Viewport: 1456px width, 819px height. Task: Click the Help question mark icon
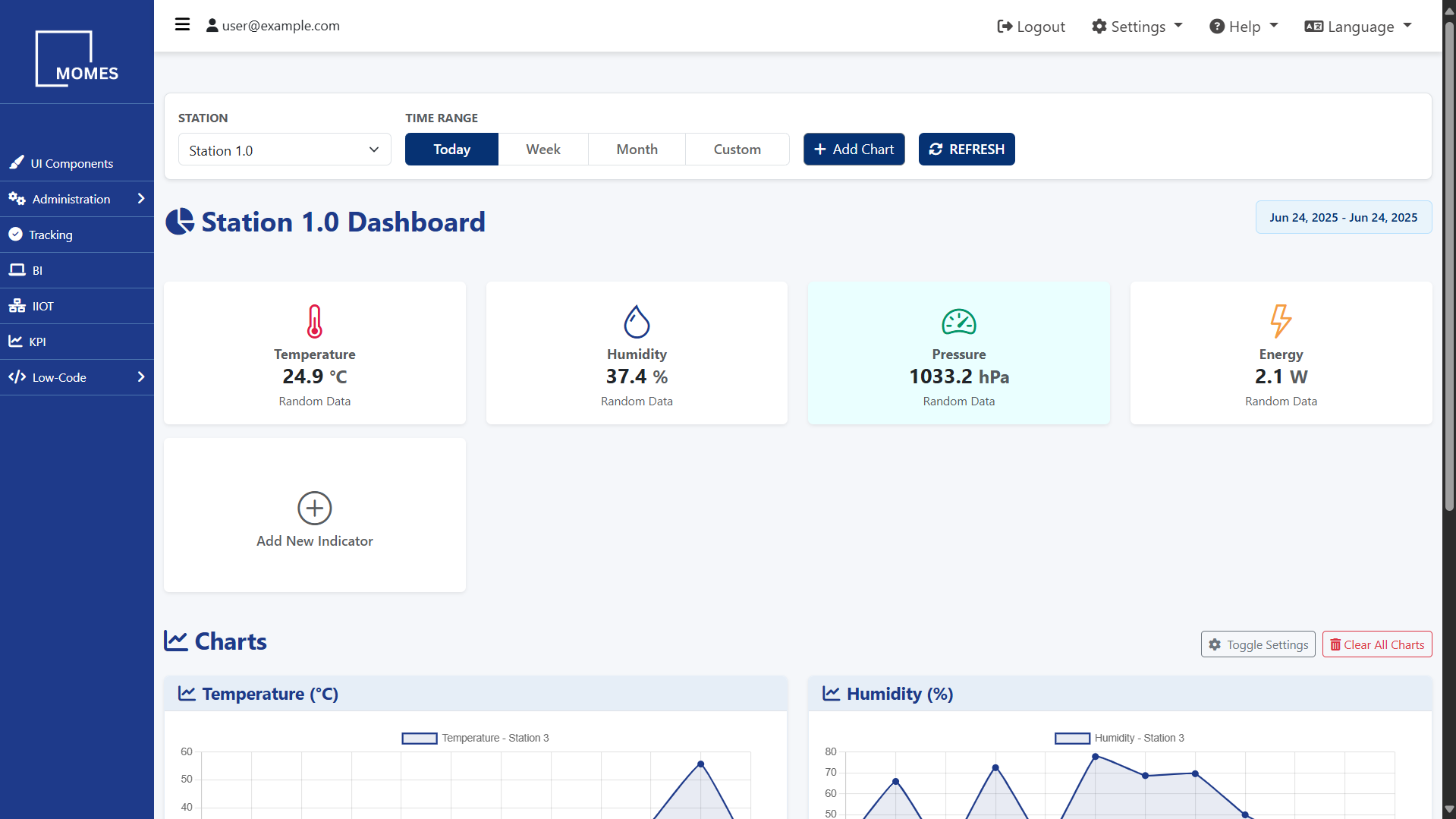(1217, 27)
